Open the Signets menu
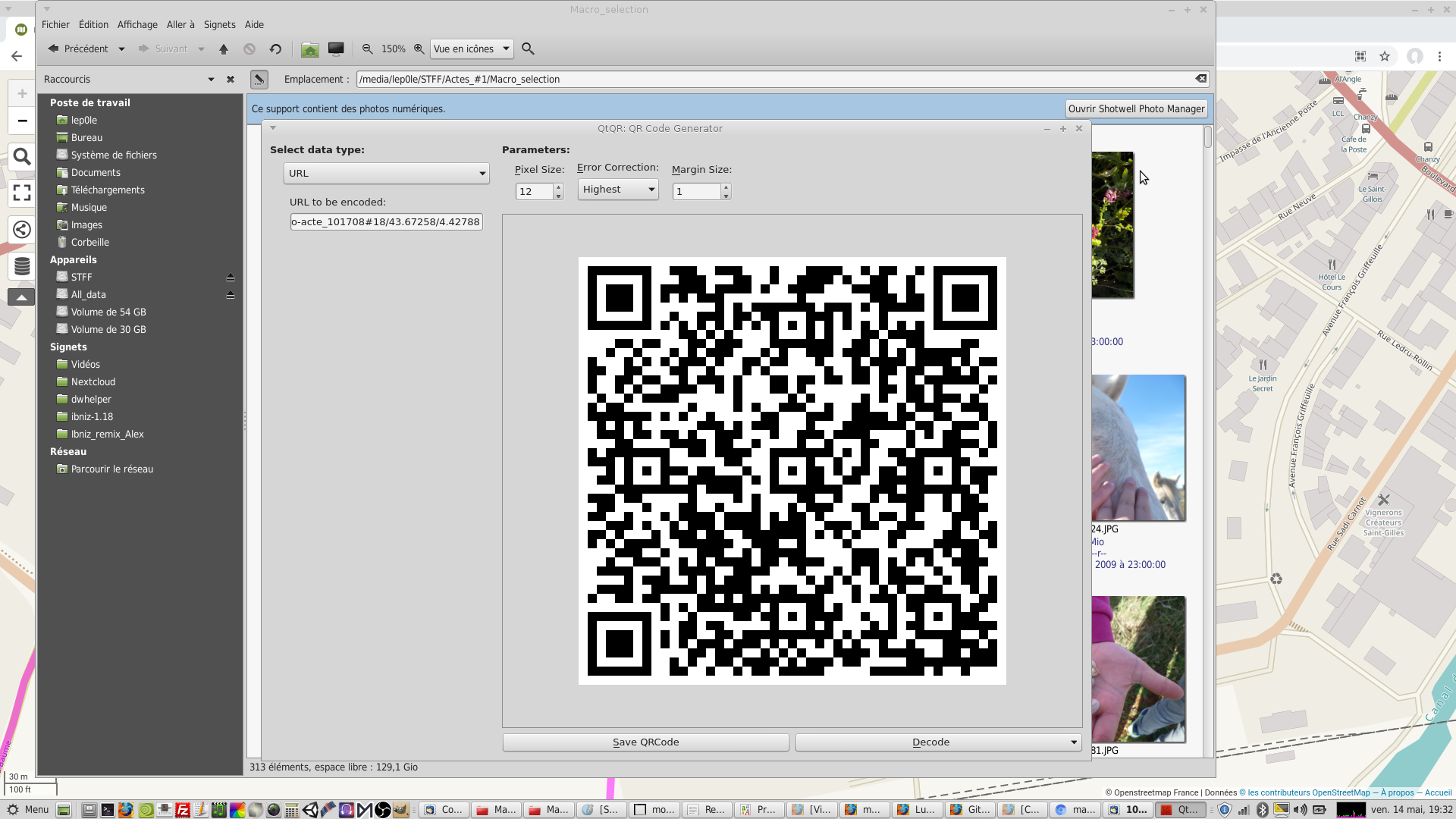Viewport: 1456px width, 819px height. pyautogui.click(x=219, y=25)
